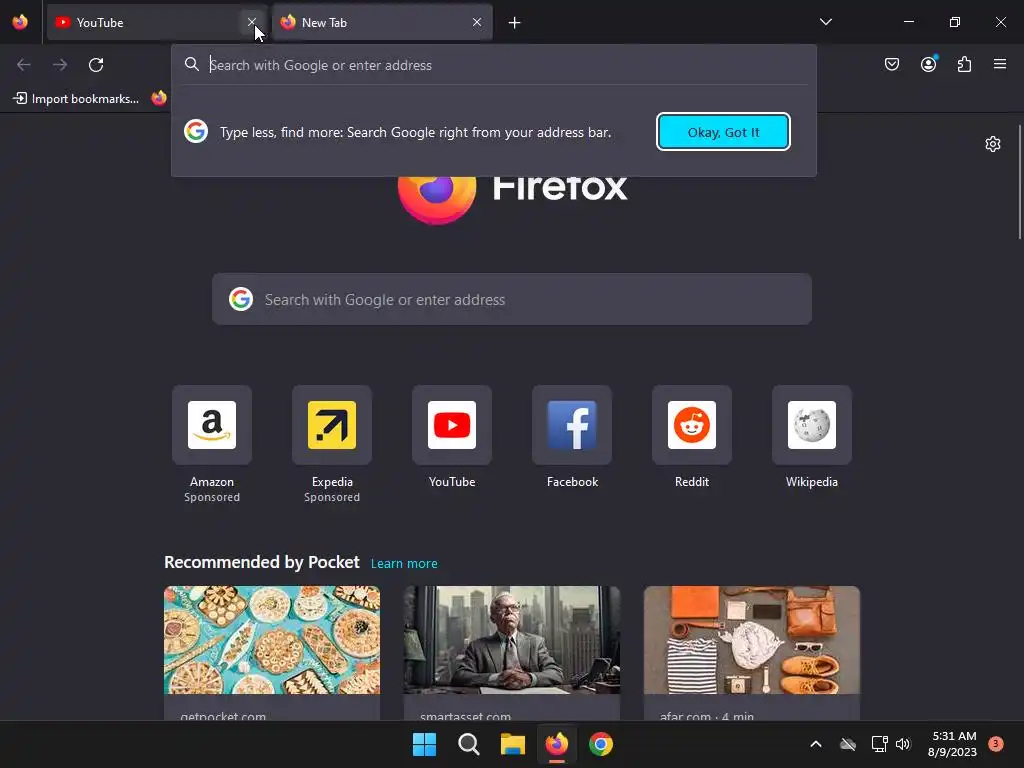Click the page vertical scrollbar
This screenshot has width=1024, height=768.
pyautogui.click(x=1019, y=183)
